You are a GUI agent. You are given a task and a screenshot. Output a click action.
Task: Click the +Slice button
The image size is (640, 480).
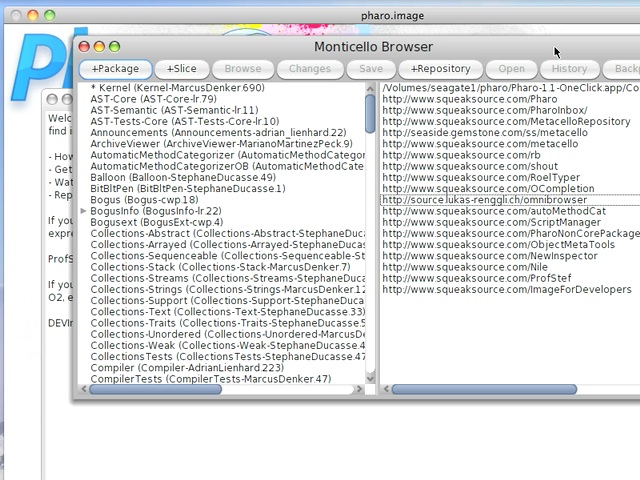pyautogui.click(x=182, y=69)
